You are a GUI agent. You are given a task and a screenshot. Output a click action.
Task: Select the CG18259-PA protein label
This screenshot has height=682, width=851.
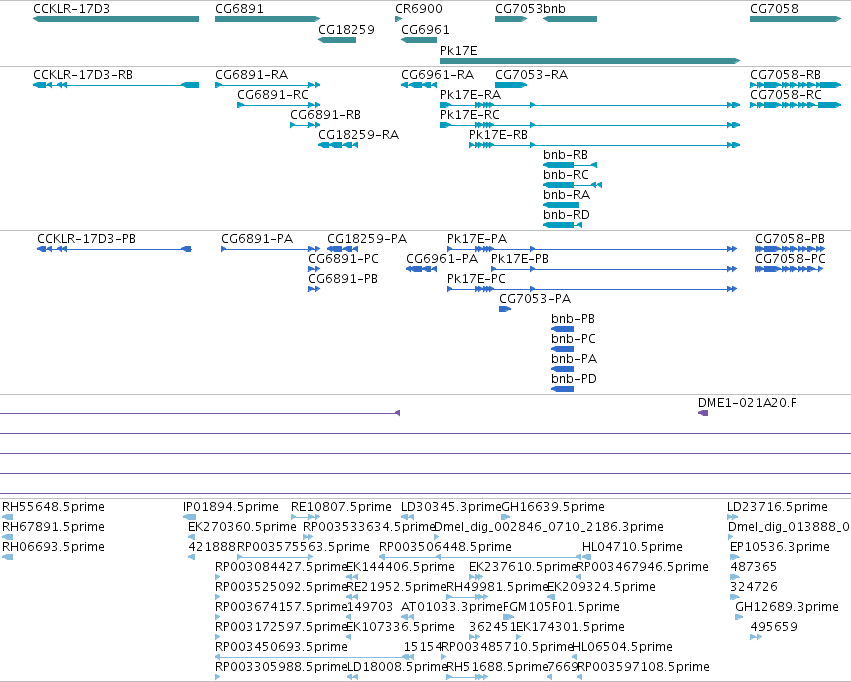coord(367,239)
